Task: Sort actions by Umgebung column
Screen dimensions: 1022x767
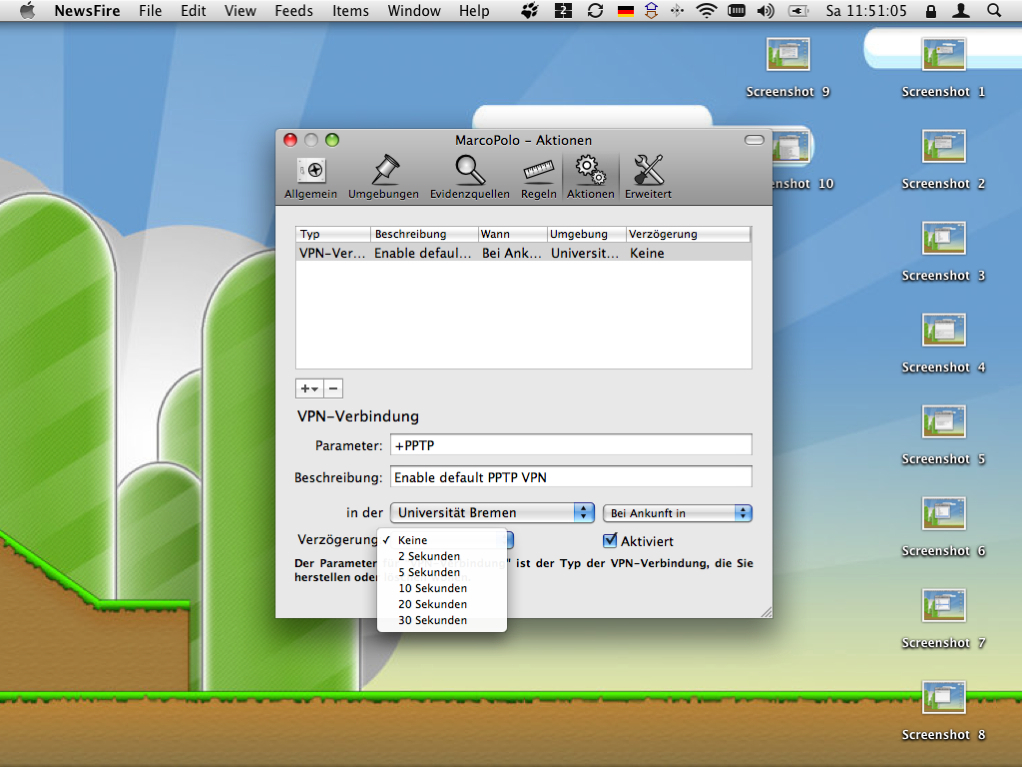Action: pos(587,234)
